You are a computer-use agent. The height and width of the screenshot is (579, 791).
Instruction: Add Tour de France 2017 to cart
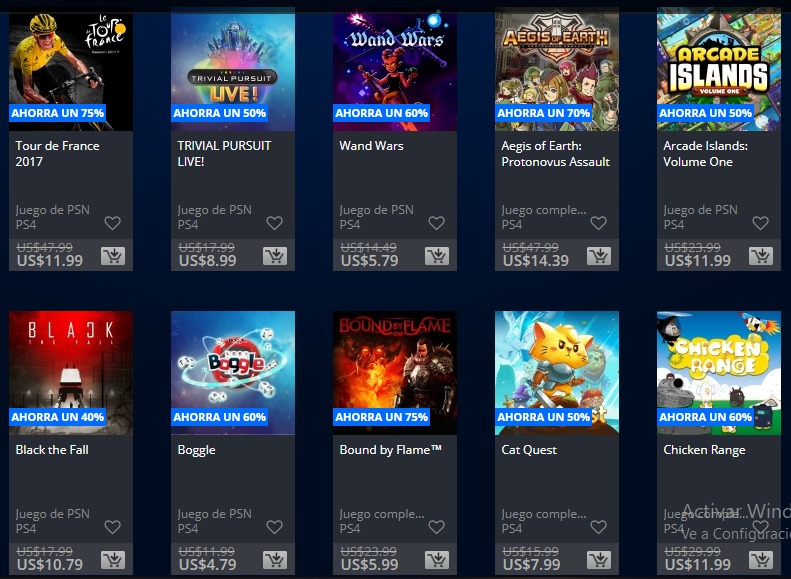pos(113,256)
